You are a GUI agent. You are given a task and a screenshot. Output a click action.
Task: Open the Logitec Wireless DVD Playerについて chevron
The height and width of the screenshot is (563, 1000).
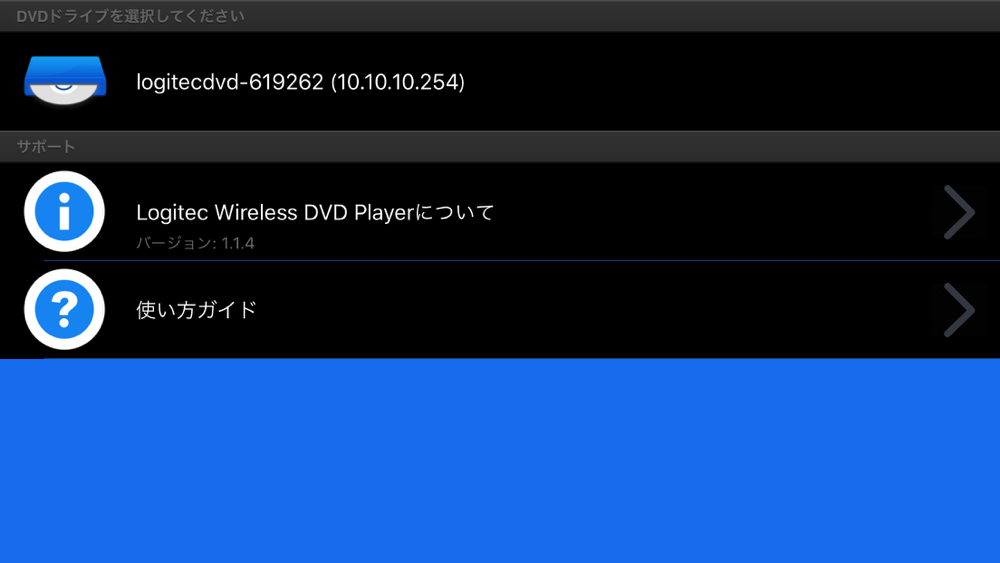(959, 212)
